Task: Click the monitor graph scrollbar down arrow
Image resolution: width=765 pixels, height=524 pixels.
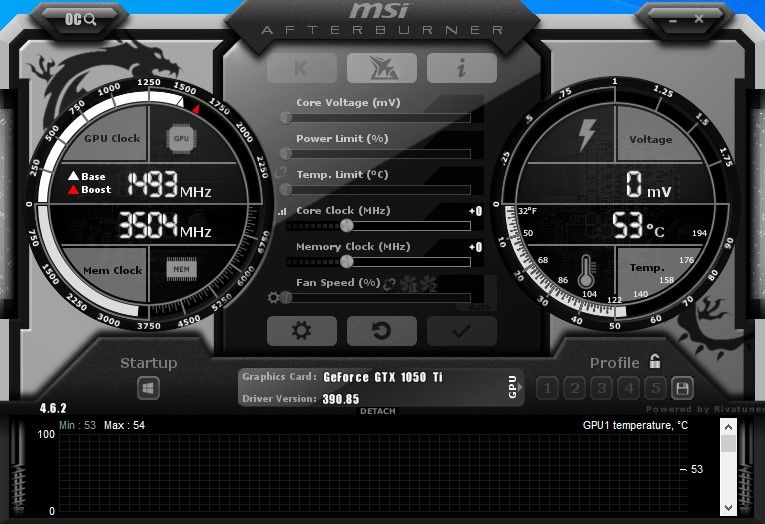Action: (728, 510)
